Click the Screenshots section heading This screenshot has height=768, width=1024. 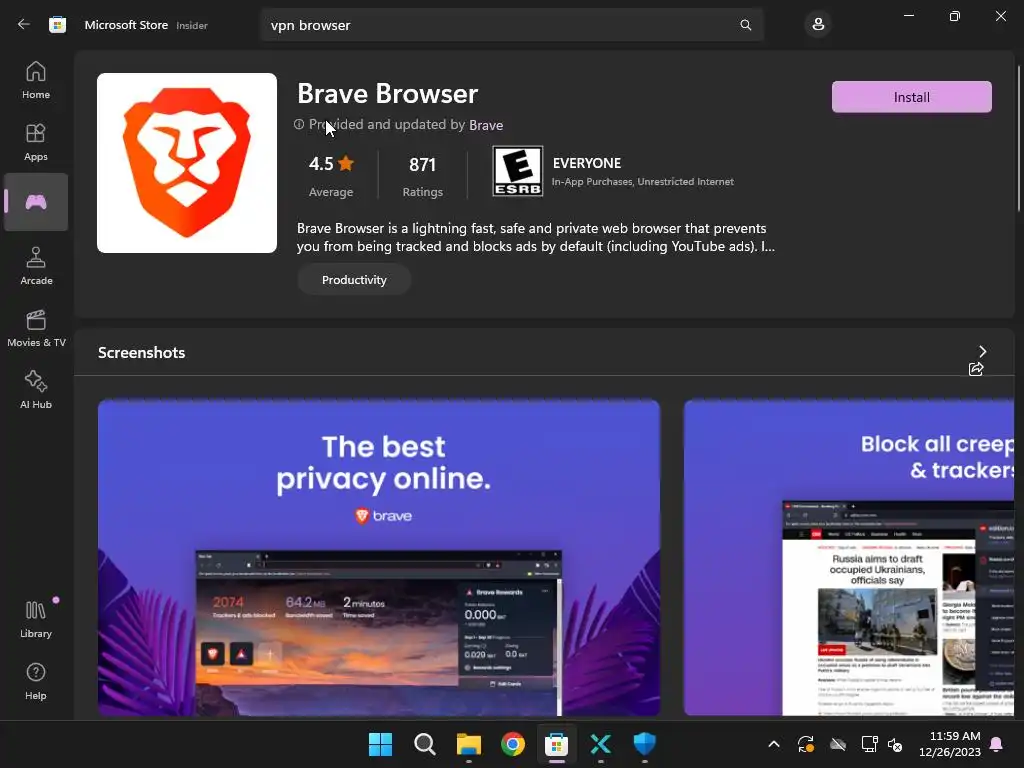pos(142,353)
